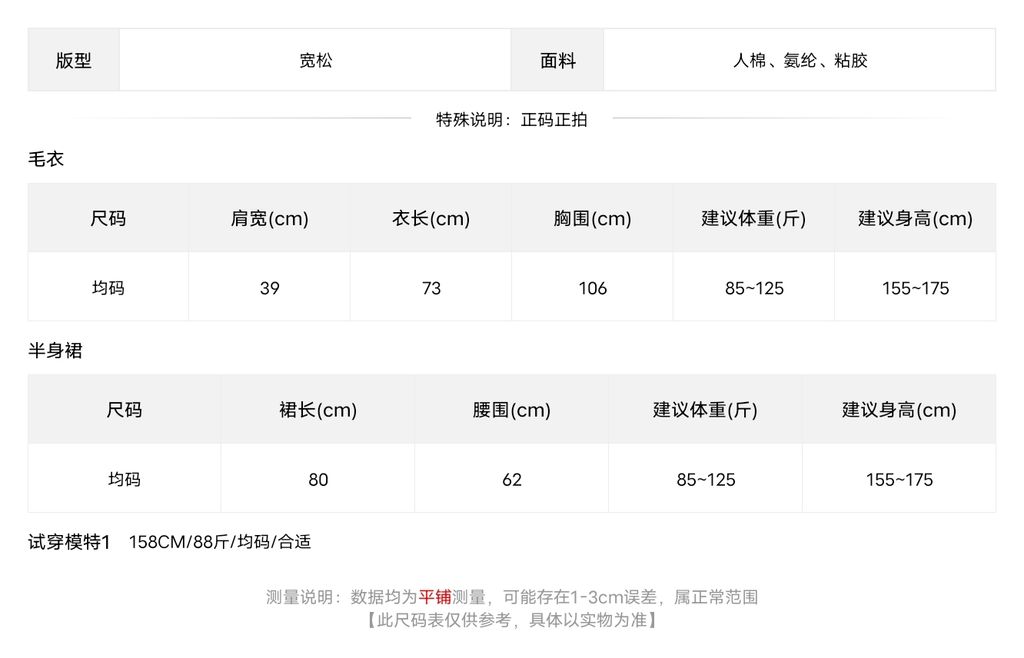Click the 特殊说明: 正码正拍 note
1024x658 pixels.
point(511,119)
